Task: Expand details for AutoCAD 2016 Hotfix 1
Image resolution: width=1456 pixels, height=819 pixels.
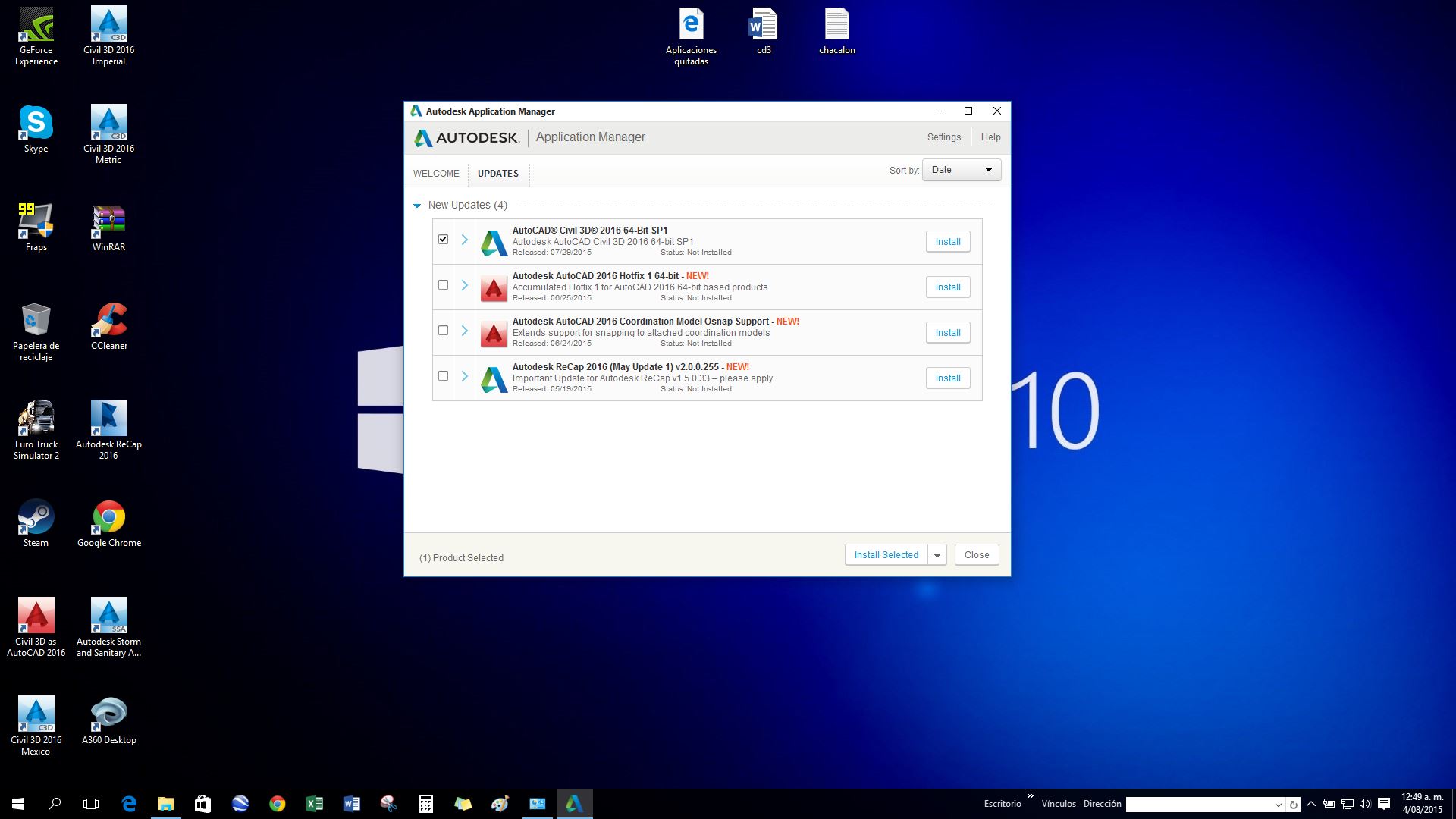Action: 465,285
